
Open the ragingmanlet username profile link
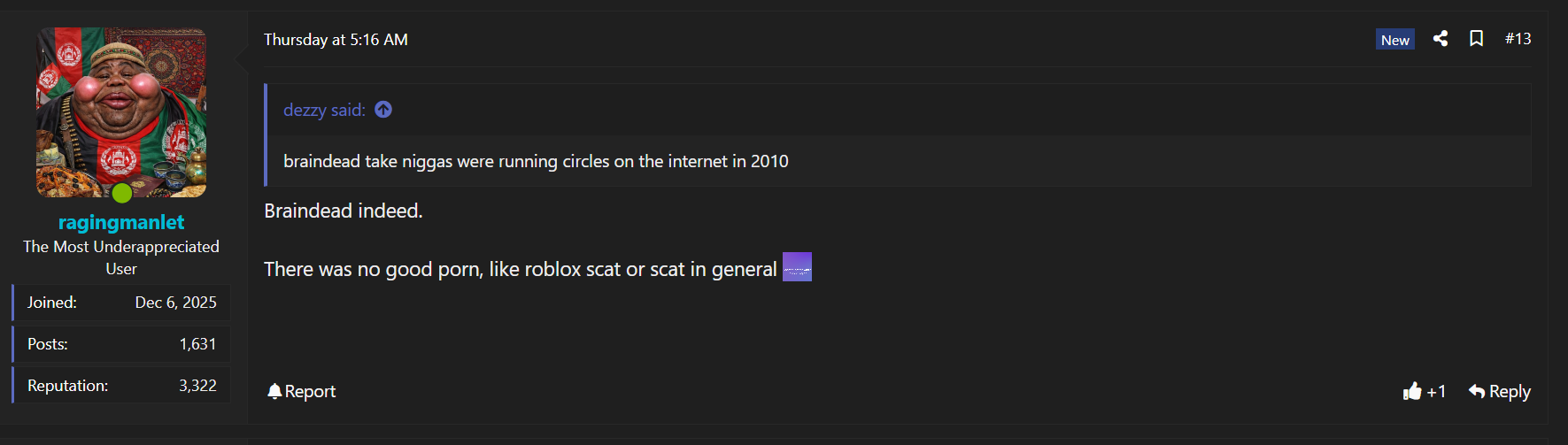[x=121, y=222]
